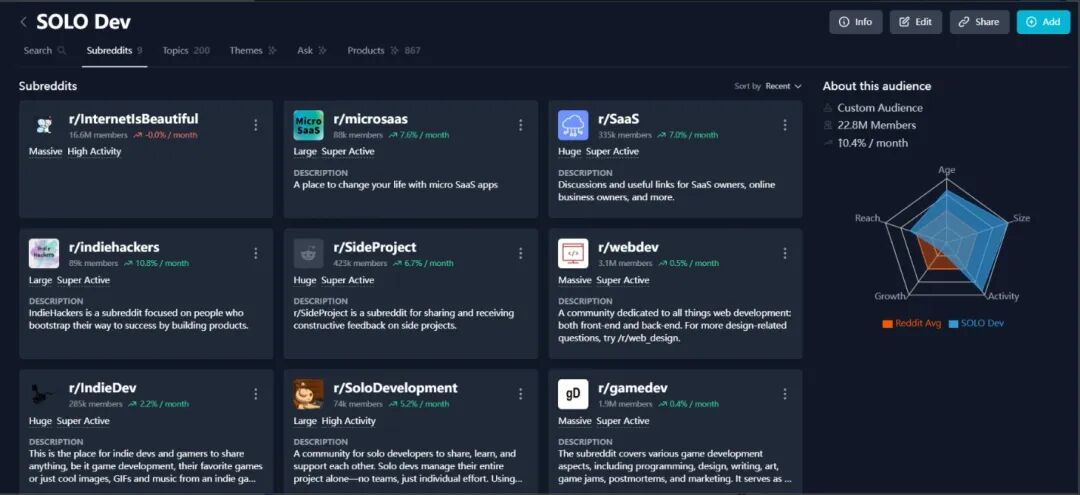
Task: Click the r/InternetIsBeautiful subreddit title
Action: coord(134,118)
